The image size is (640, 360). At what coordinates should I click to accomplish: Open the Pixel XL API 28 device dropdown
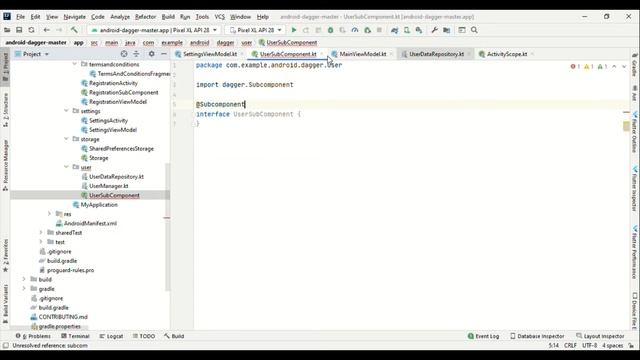click(255, 30)
